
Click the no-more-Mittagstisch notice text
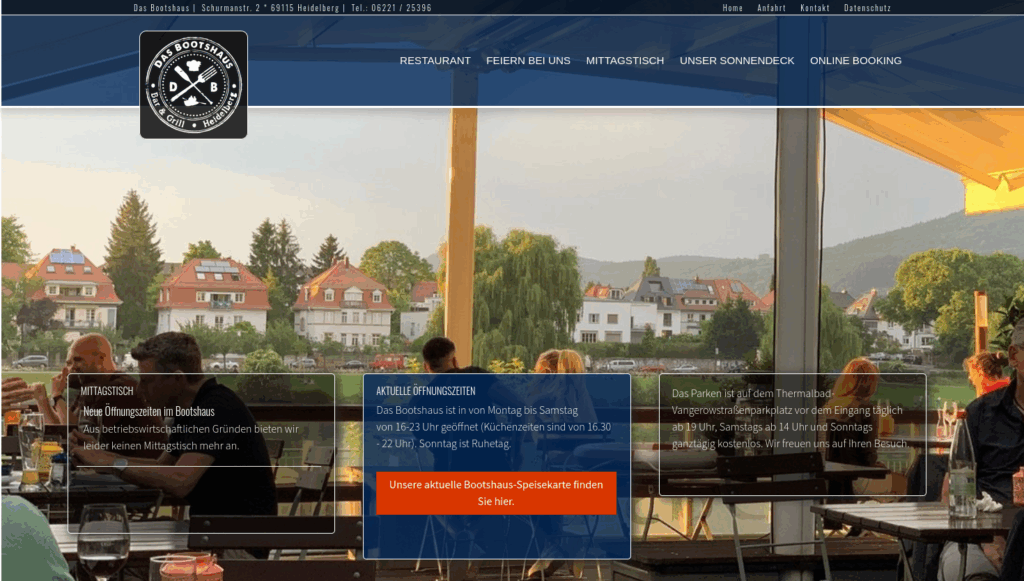pos(190,437)
